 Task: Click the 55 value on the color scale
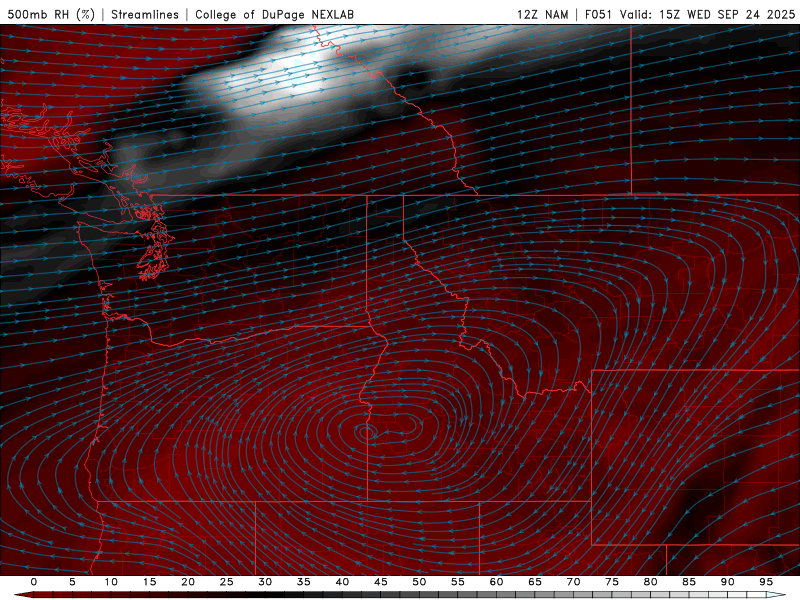(458, 582)
